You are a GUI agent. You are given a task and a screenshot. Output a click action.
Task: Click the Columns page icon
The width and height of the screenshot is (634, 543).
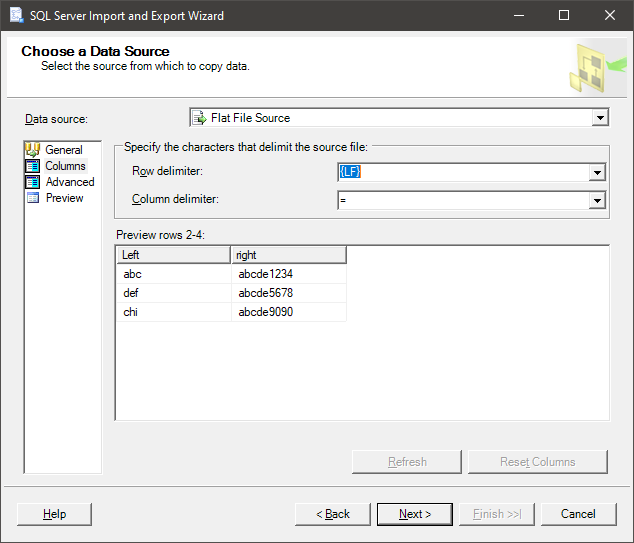[32, 166]
